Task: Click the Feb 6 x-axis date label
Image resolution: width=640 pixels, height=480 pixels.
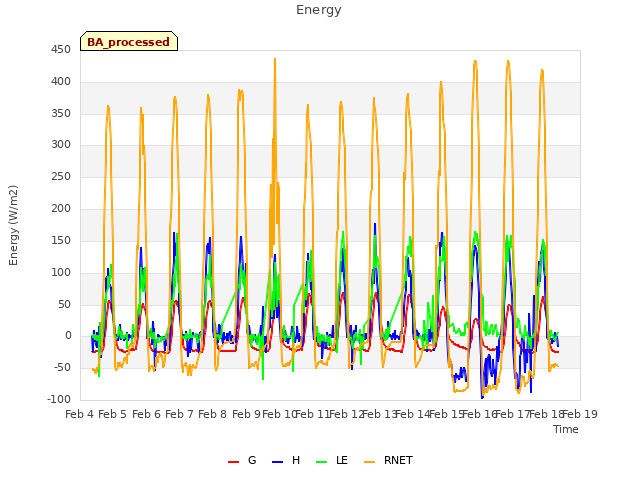Action: (147, 415)
